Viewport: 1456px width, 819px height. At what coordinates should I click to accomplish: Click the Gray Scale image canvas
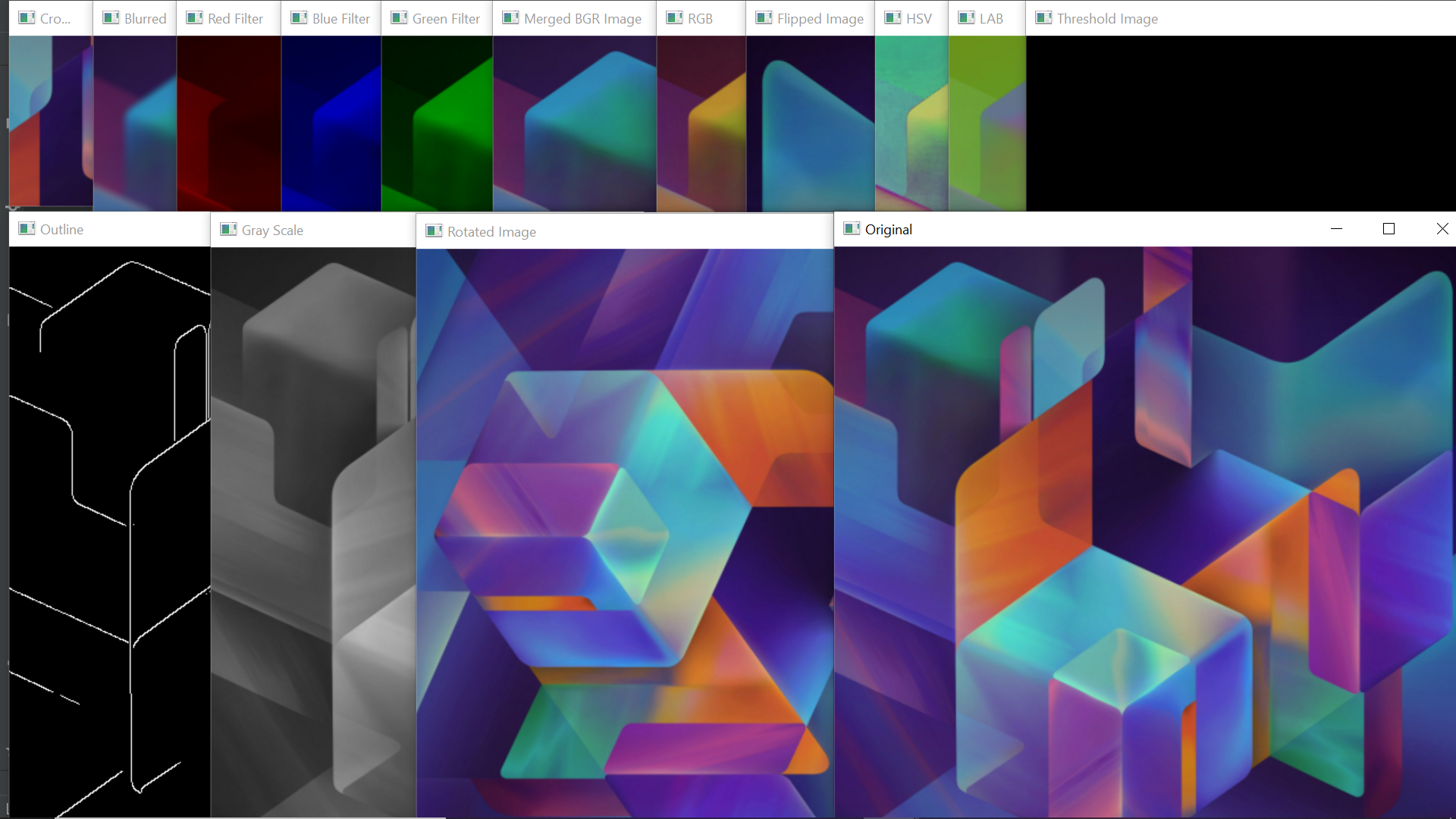[x=313, y=532]
